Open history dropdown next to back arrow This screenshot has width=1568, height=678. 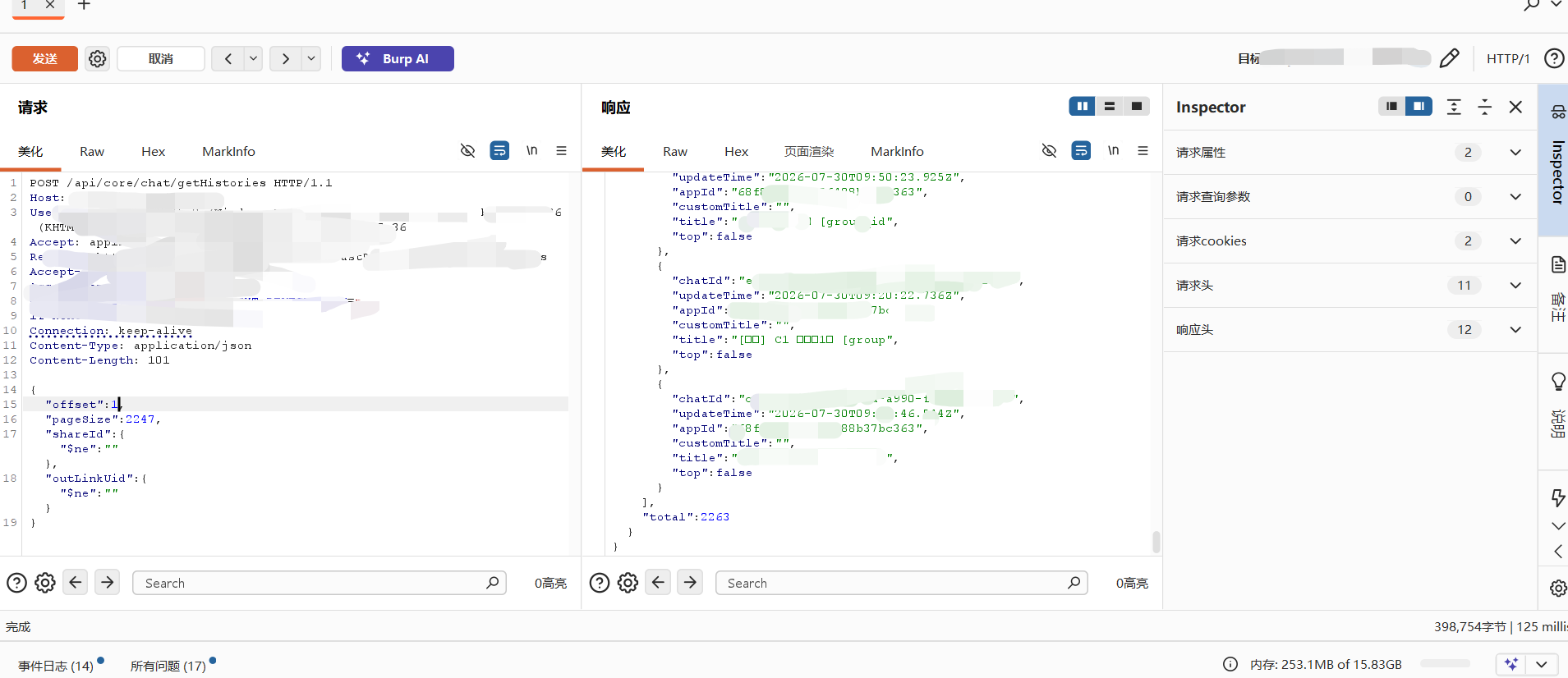(254, 59)
